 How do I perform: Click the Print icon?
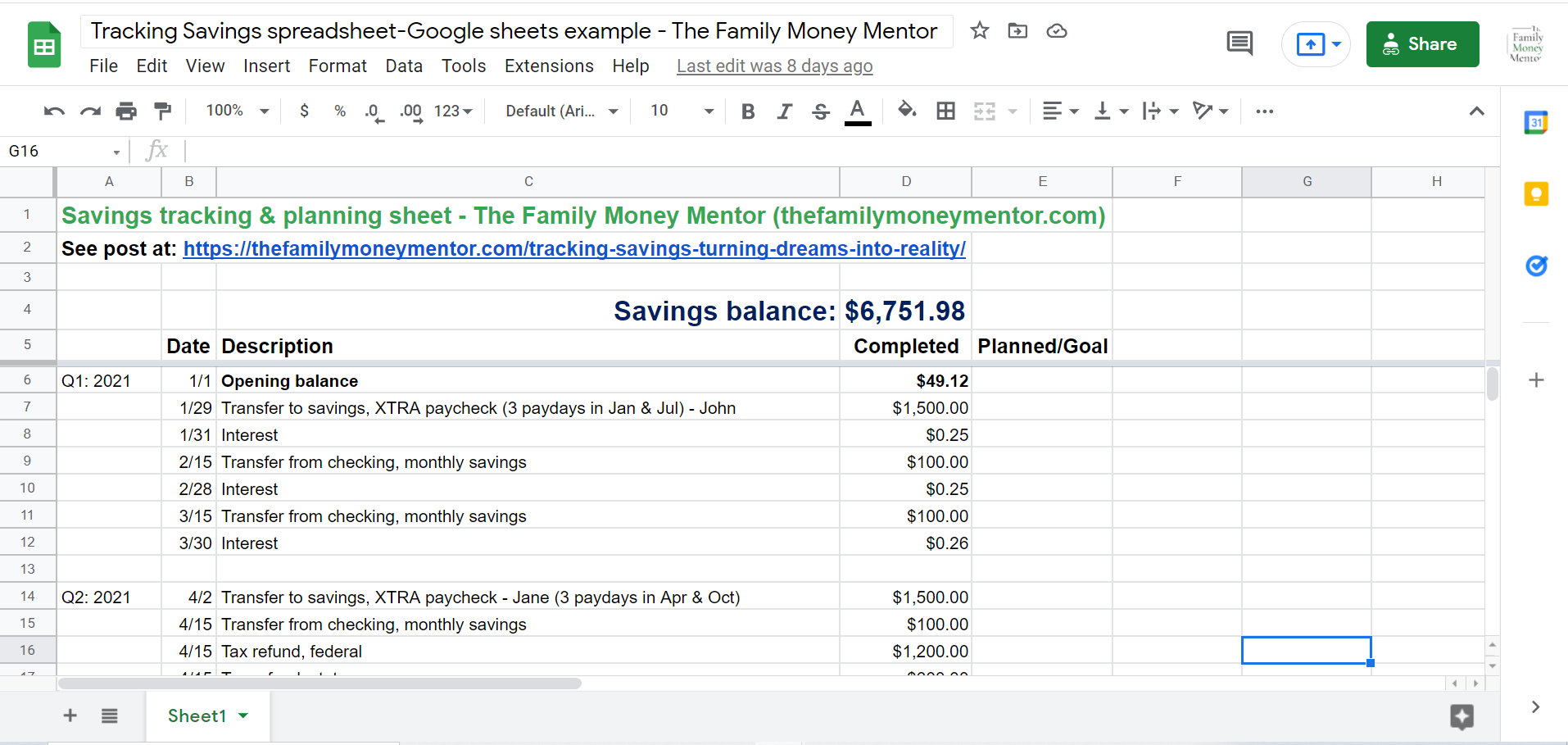point(126,111)
